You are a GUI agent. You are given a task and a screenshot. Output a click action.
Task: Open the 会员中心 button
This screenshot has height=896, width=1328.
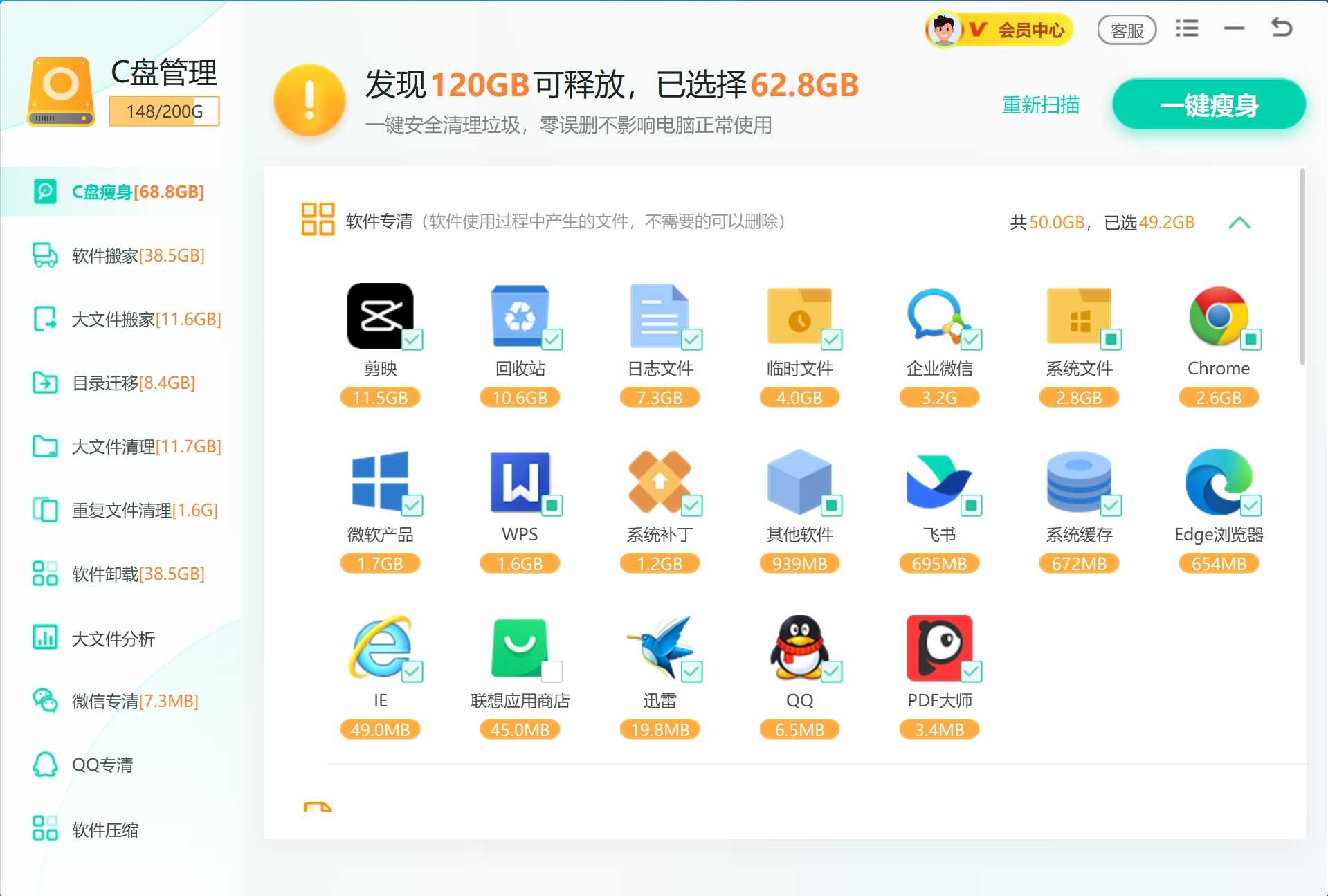pos(999,30)
